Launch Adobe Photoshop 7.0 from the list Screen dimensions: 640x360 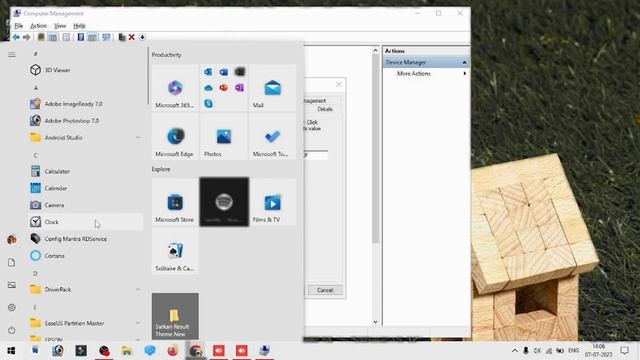point(86,120)
